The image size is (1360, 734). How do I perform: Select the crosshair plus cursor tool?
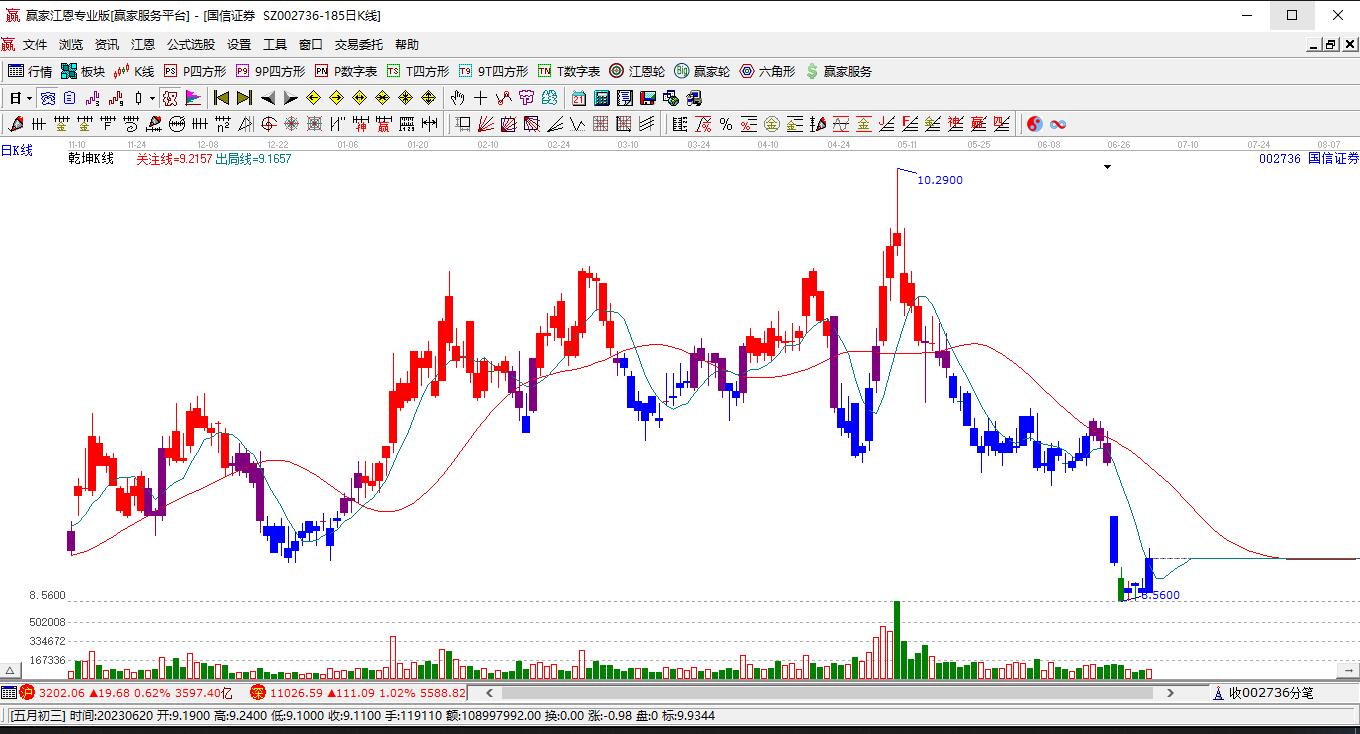click(x=481, y=98)
